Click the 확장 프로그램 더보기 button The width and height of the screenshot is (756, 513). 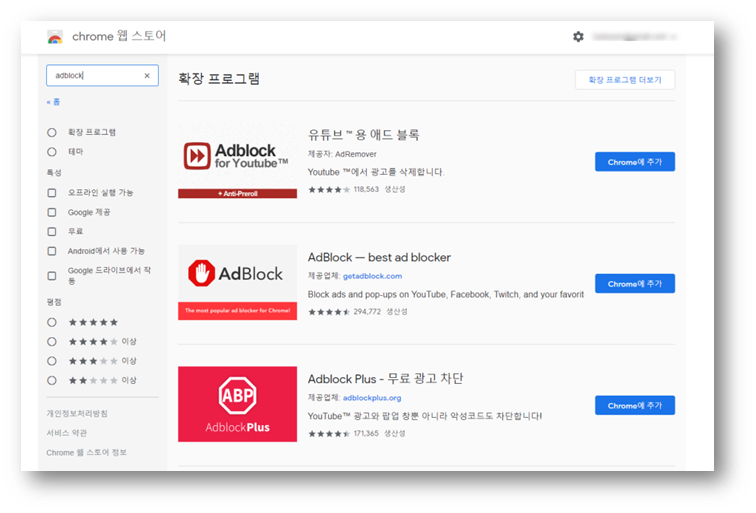pyautogui.click(x=625, y=80)
